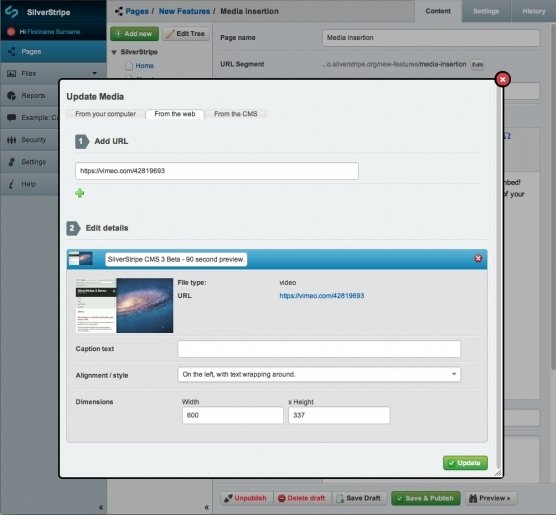This screenshot has width=556, height=515.
Task: Click the Preview button
Action: pyautogui.click(x=491, y=498)
